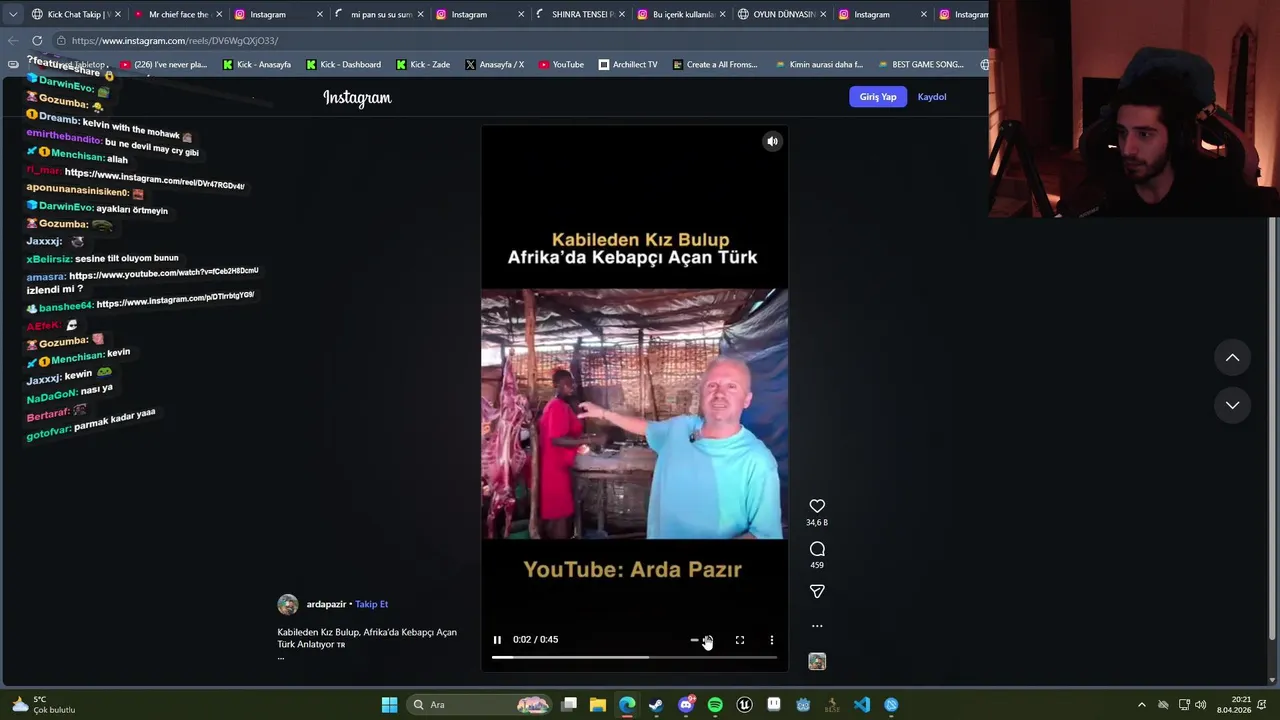Viewport: 1280px width, 720px height.
Task: Open the audio thumbnail below the reel actions
Action: click(x=817, y=661)
